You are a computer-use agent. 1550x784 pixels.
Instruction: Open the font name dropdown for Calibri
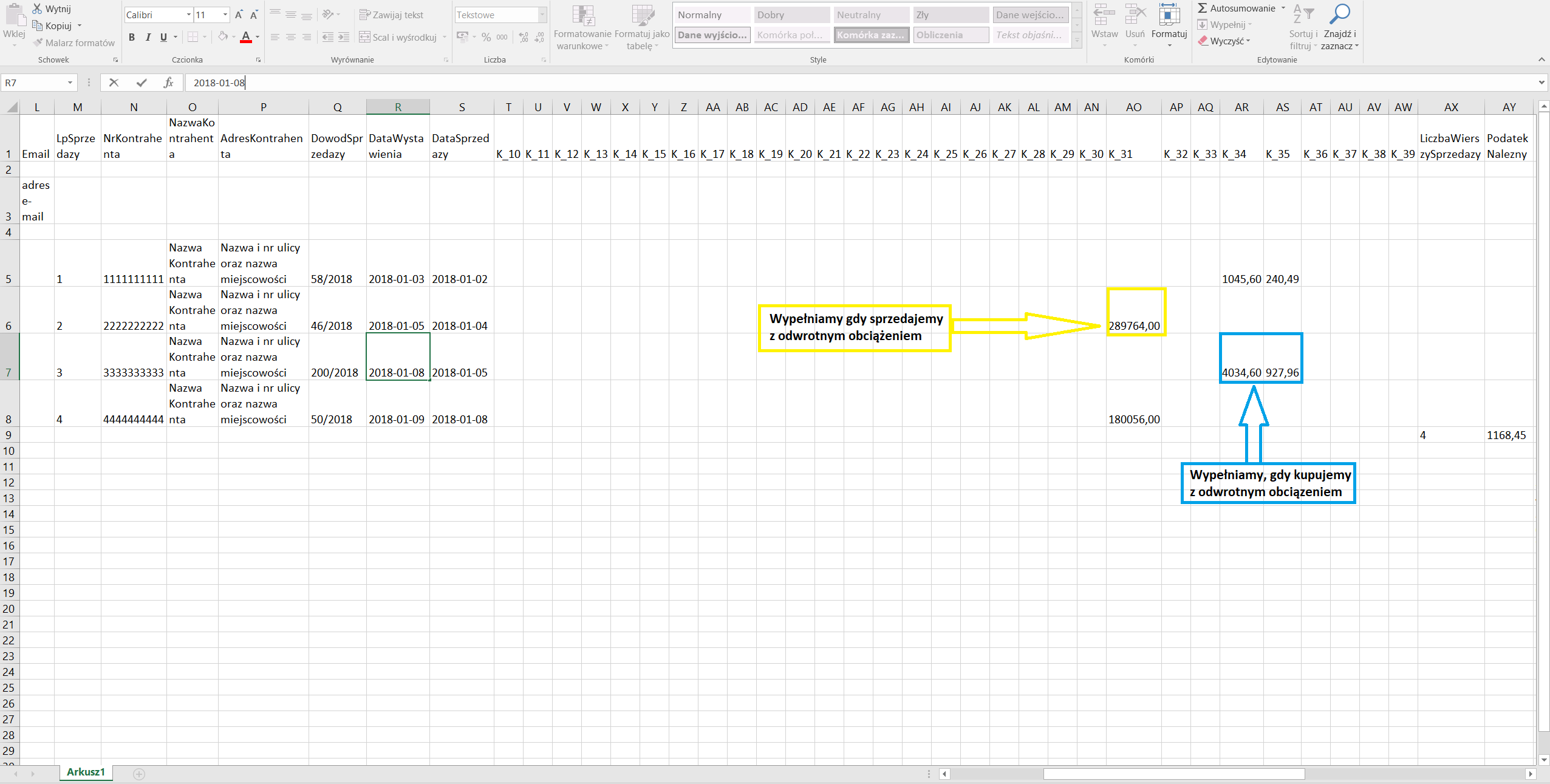(188, 15)
